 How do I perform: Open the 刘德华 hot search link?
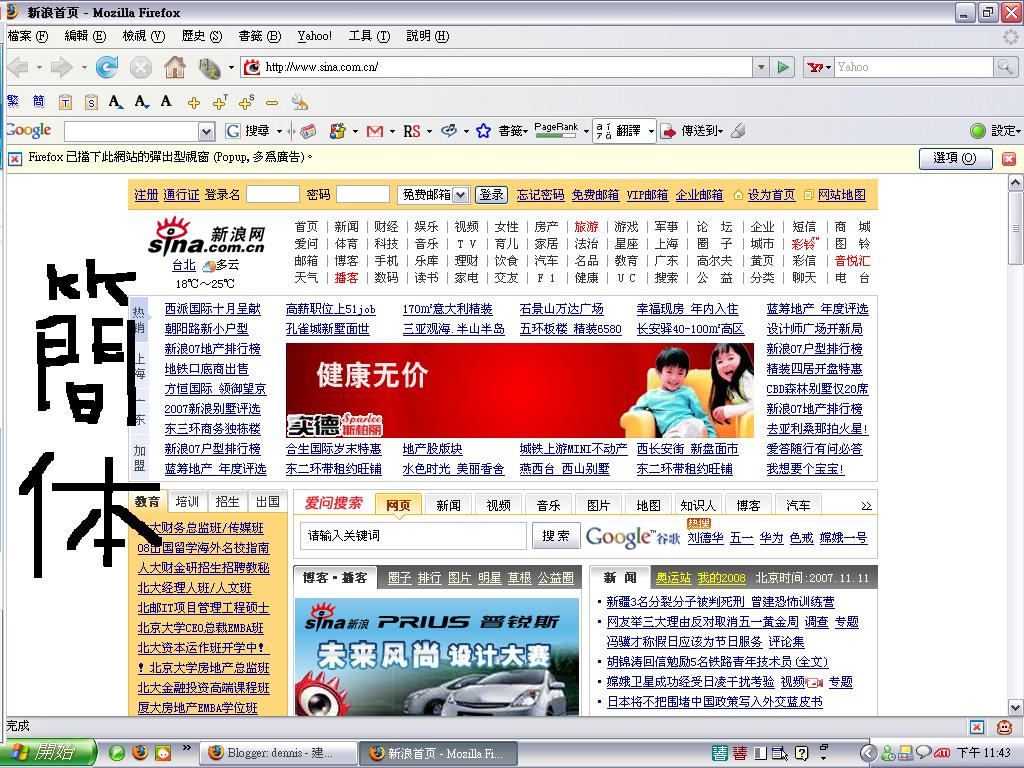pyautogui.click(x=705, y=538)
